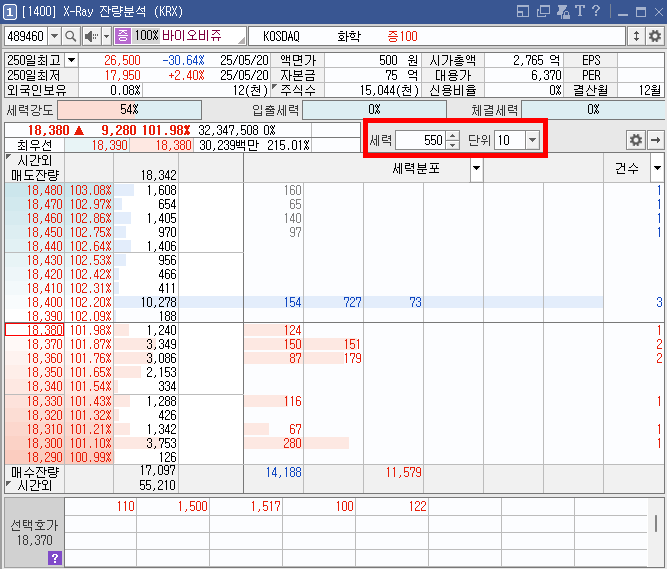Open the 250일최고 period dropdown
This screenshot has width=667, height=569.
[x=71, y=60]
